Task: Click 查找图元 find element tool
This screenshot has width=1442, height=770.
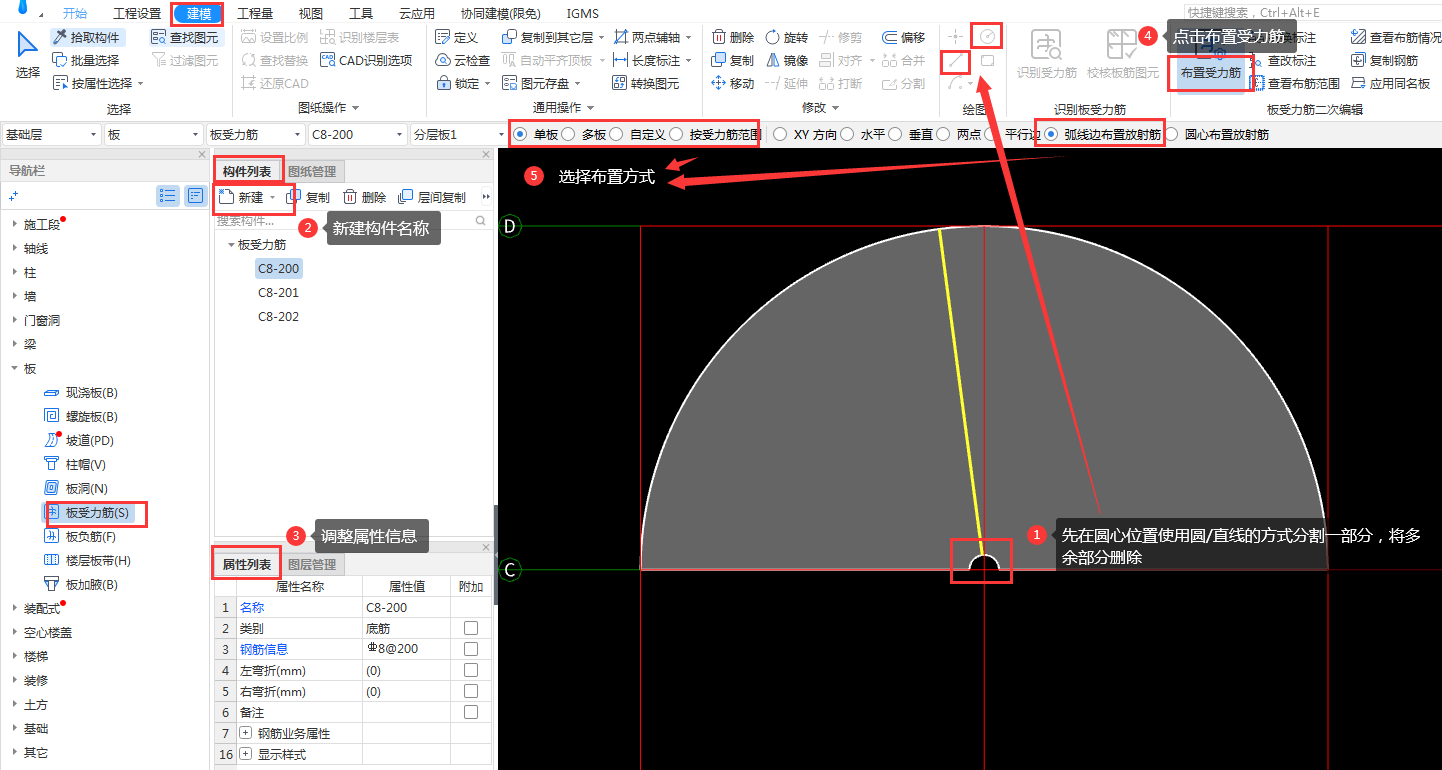Action: (x=185, y=37)
